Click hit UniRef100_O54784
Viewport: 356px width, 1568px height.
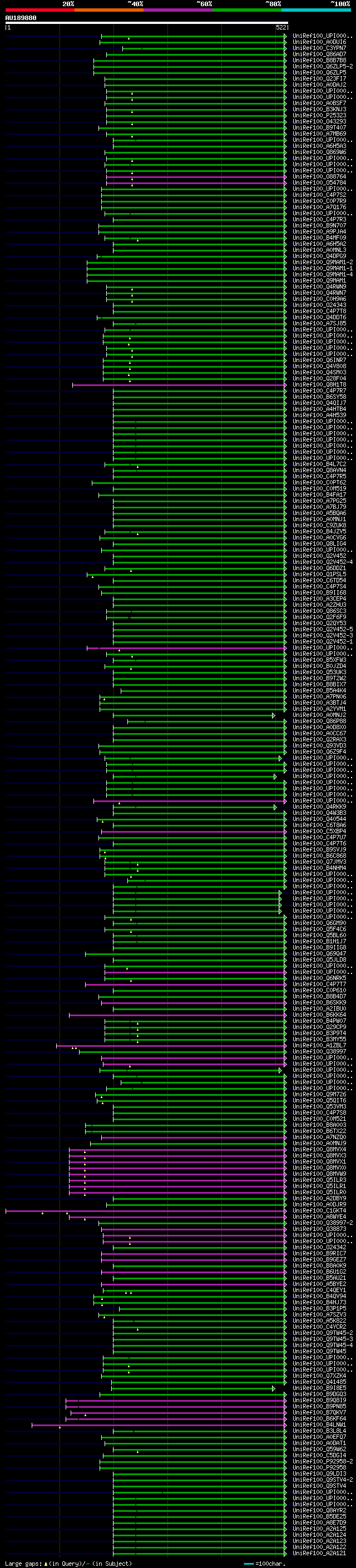[x=319, y=182]
